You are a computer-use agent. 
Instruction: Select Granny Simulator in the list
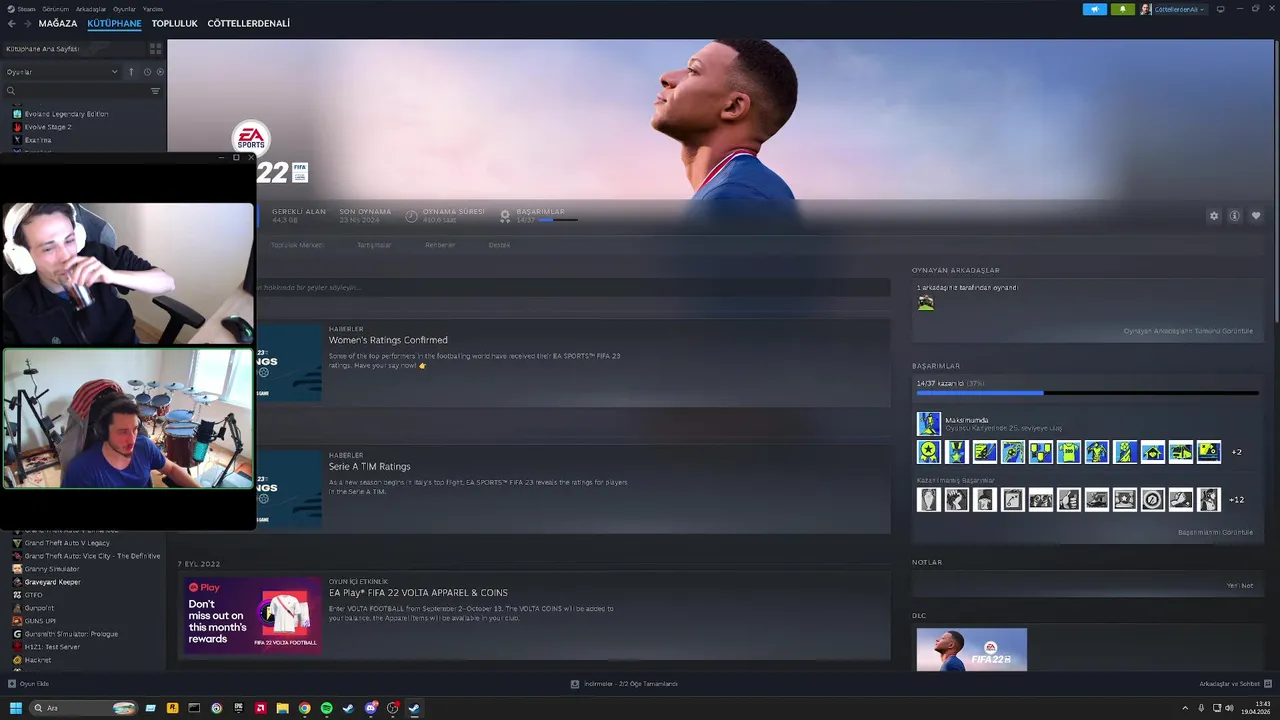click(51, 569)
